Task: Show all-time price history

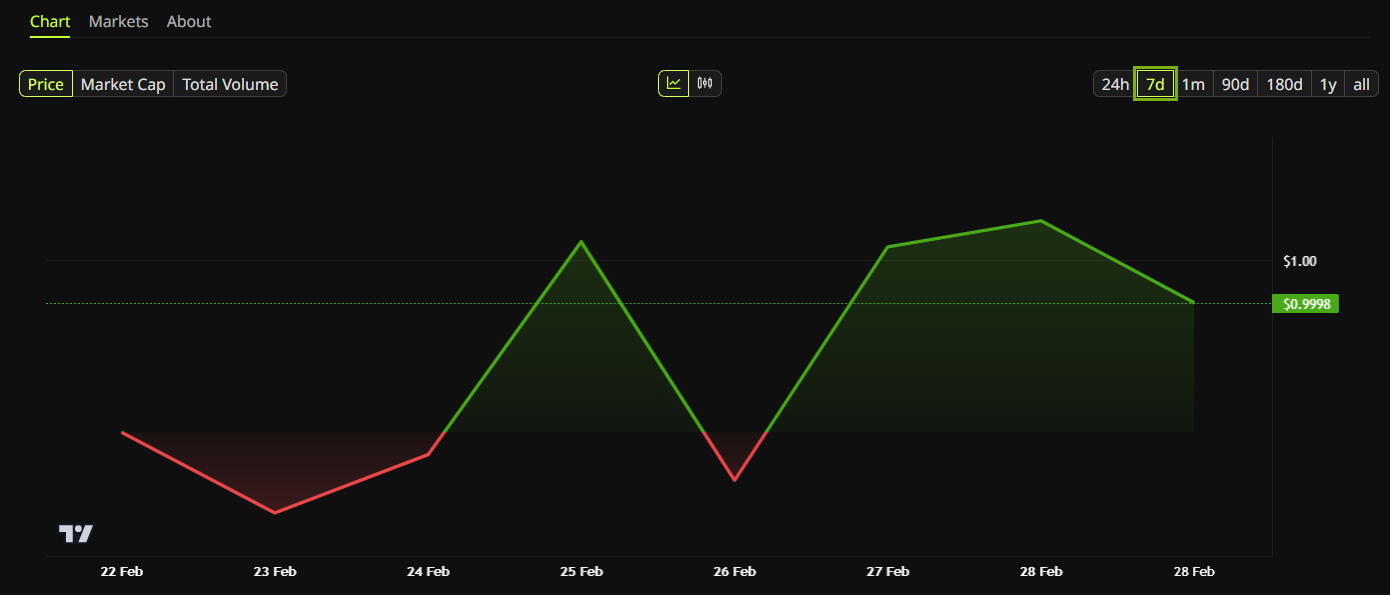Action: 1361,84
